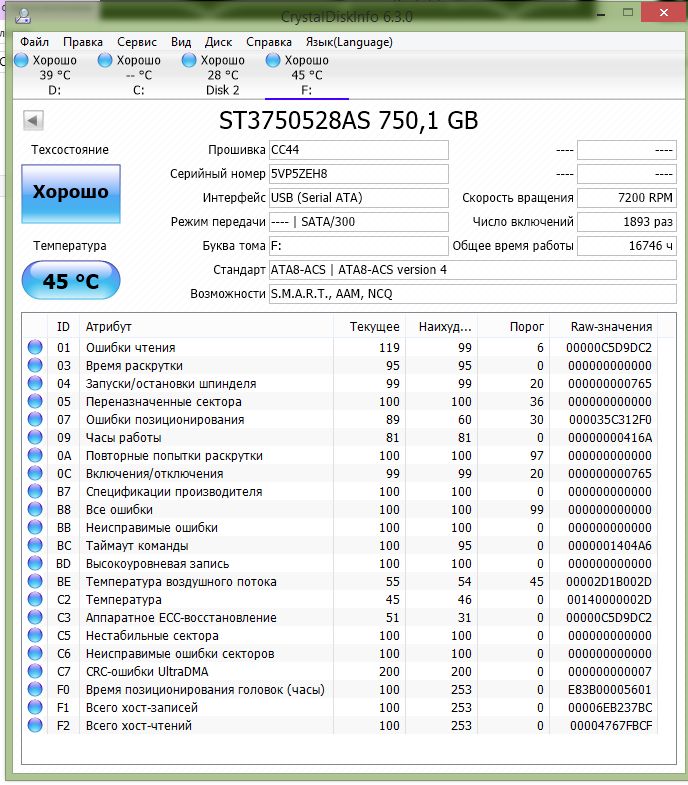Click status icon for Переназначенные сектора
This screenshot has height=785, width=688.
pos(35,401)
